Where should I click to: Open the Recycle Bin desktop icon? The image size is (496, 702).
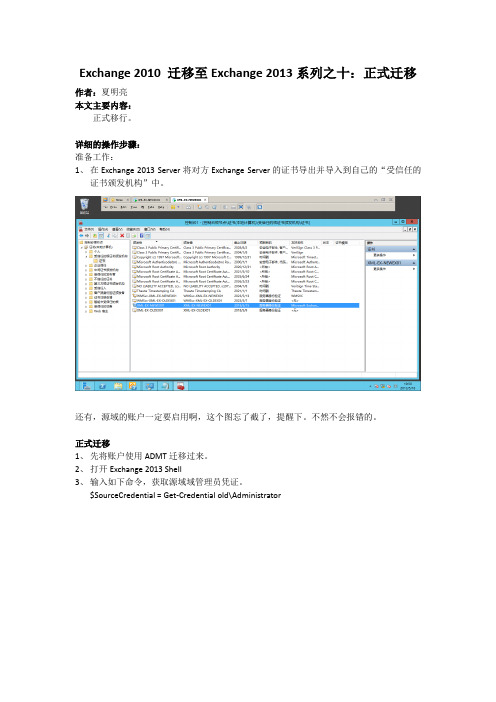tap(84, 206)
